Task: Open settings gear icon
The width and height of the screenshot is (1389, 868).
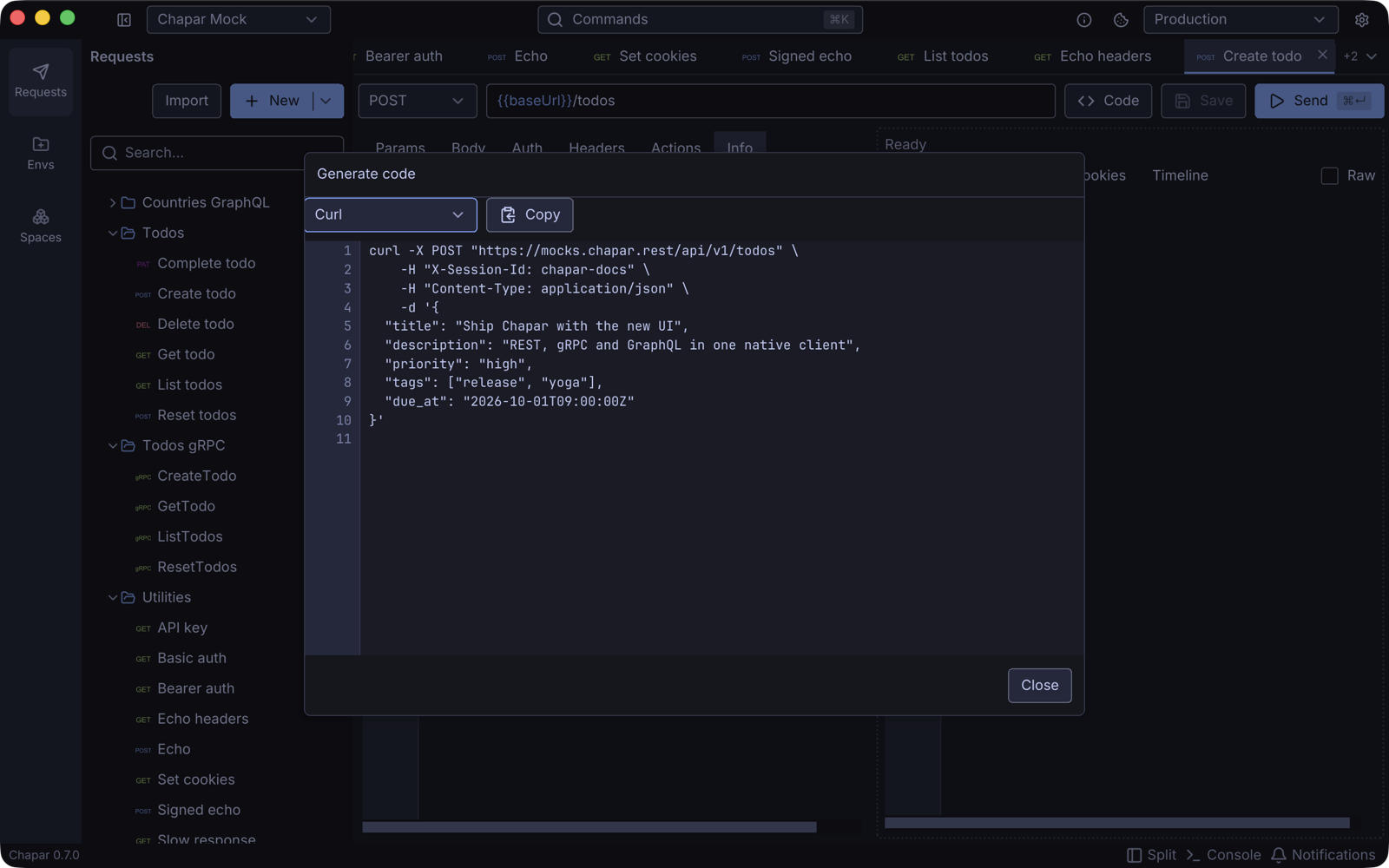Action: point(1362,19)
